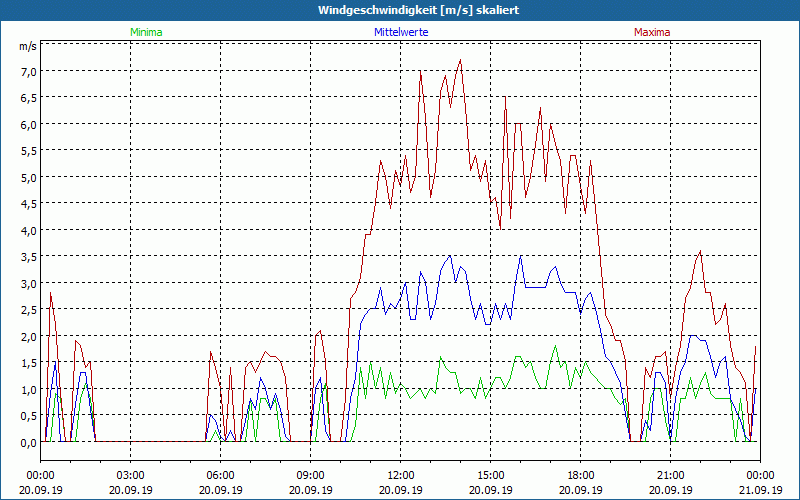
Task: Click the 09:00 time axis label
Action: [311, 476]
